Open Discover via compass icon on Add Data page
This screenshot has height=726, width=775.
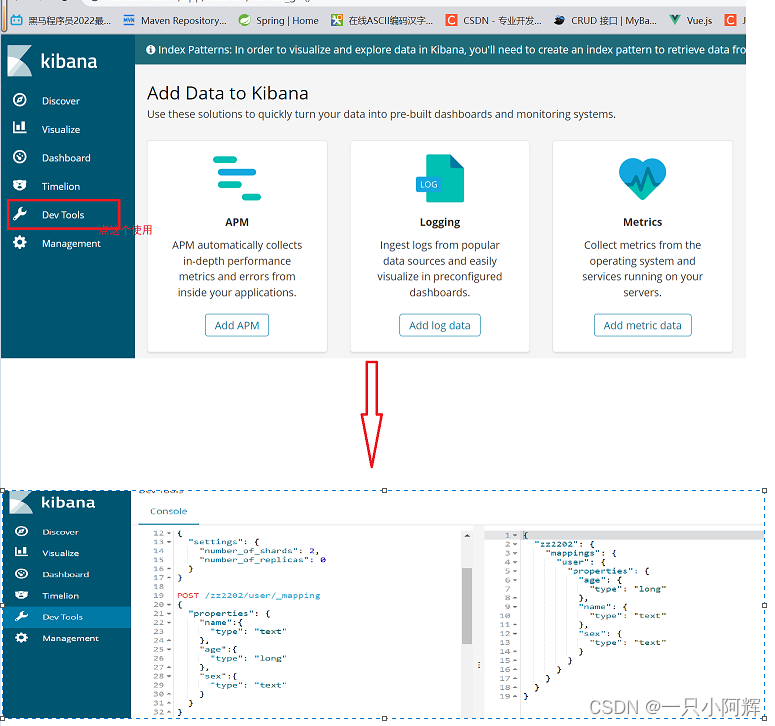[x=20, y=100]
